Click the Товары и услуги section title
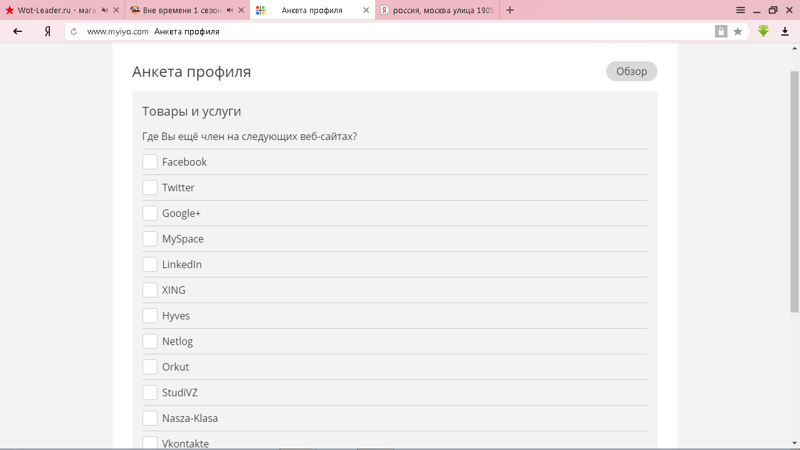800x450 pixels. (x=191, y=111)
